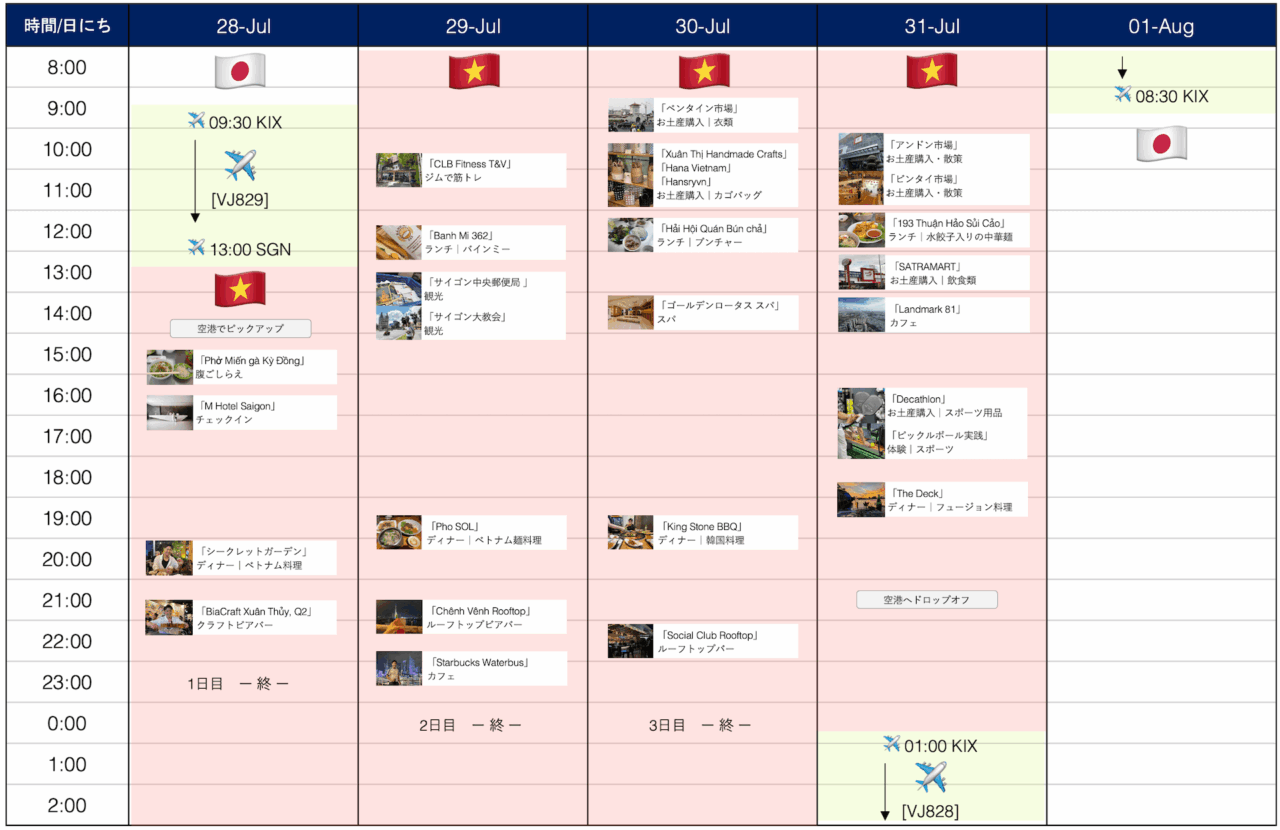Screen dimensions: 1280x830
Task: Click the Japan flag in the 01-Aug column
Action: tap(1161, 144)
